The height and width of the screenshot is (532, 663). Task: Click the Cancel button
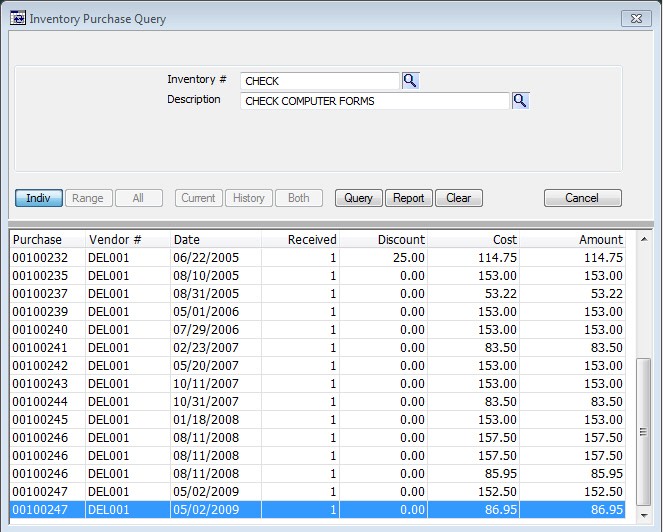[583, 198]
